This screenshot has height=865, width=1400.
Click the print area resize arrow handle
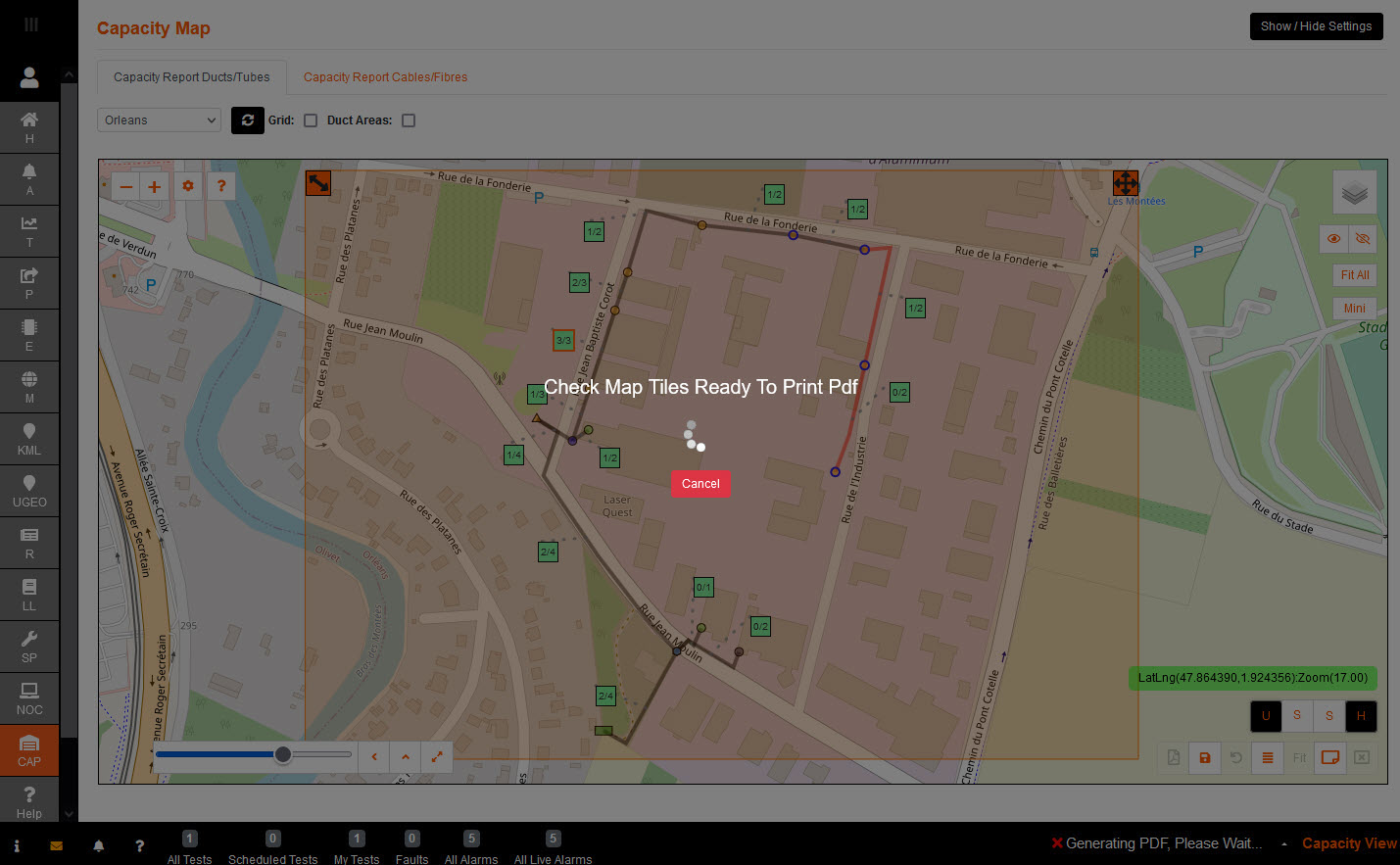[318, 183]
